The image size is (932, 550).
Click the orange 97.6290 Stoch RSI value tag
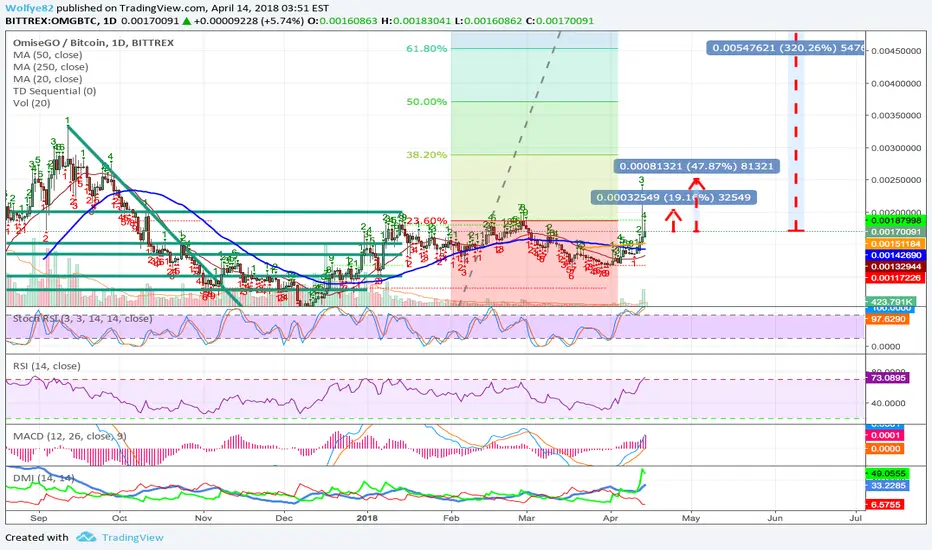[x=888, y=319]
